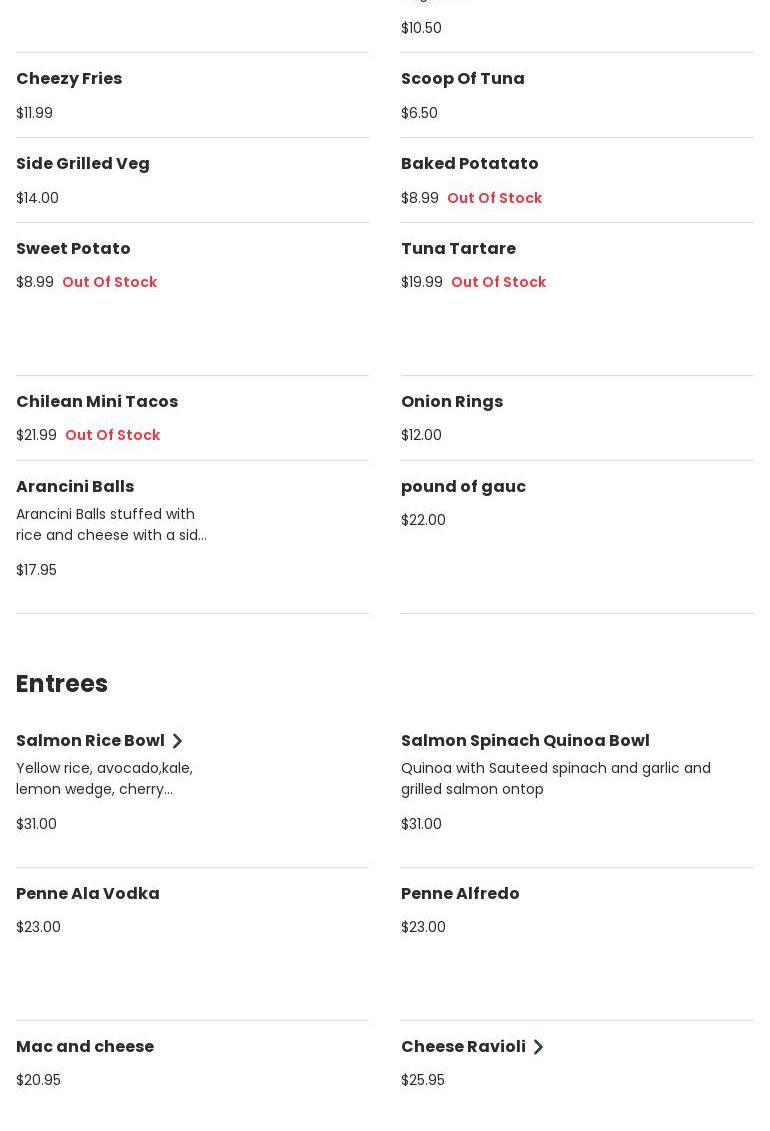Choose Chilean Mini Tacos item
The width and height of the screenshot is (770, 1131).
[97, 402]
